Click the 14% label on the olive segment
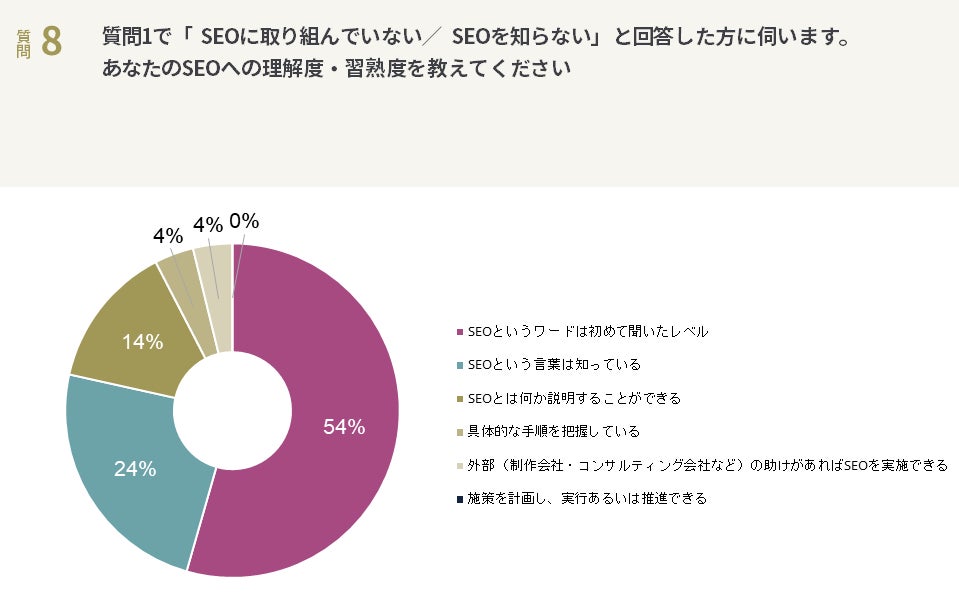This screenshot has width=959, height=598. click(142, 342)
